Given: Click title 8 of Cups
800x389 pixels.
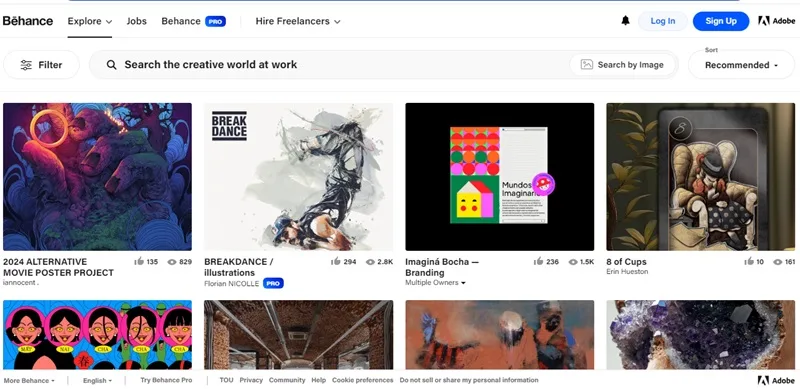Looking at the screenshot, I should tap(626, 262).
